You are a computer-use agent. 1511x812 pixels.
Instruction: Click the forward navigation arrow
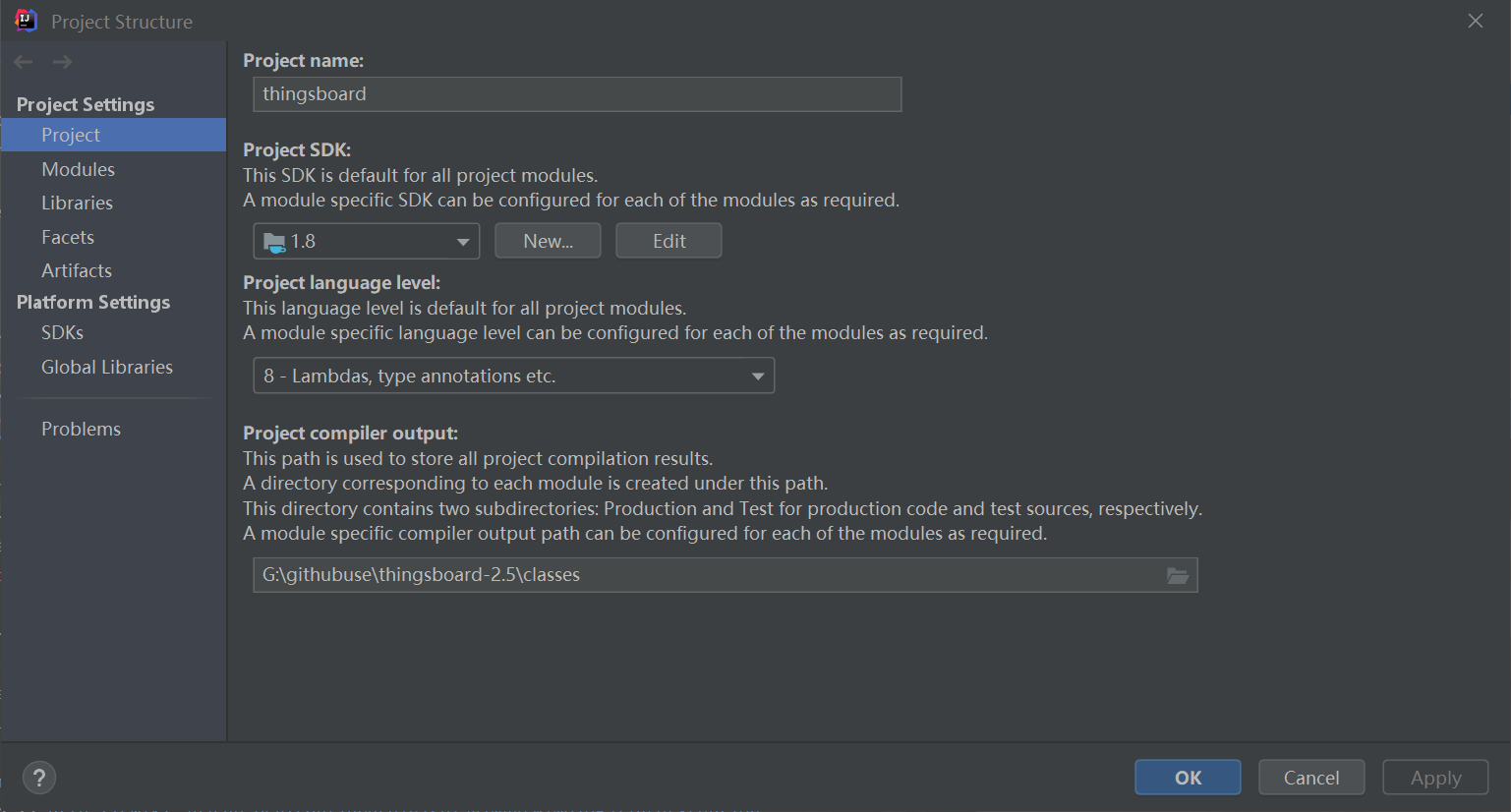pyautogui.click(x=62, y=62)
